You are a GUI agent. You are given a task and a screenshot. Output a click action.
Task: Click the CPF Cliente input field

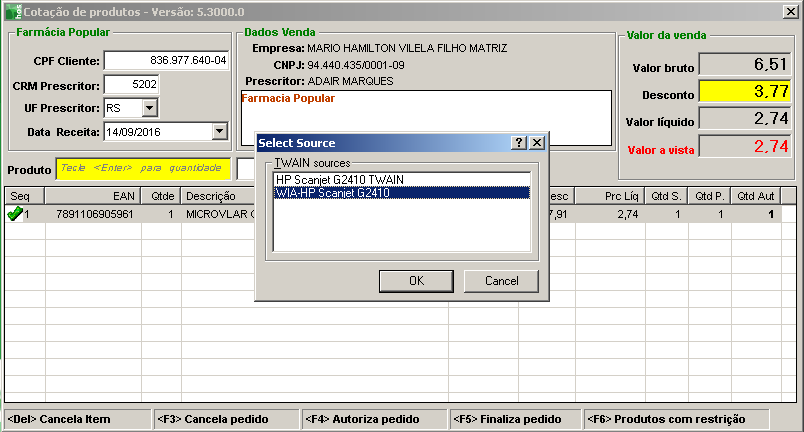[166, 61]
